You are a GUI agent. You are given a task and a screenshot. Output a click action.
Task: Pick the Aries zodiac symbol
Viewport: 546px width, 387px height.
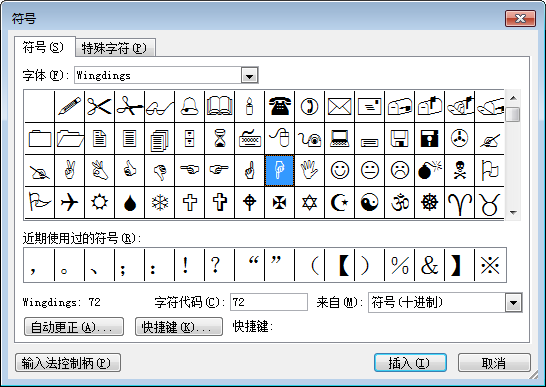pyautogui.click(x=459, y=202)
